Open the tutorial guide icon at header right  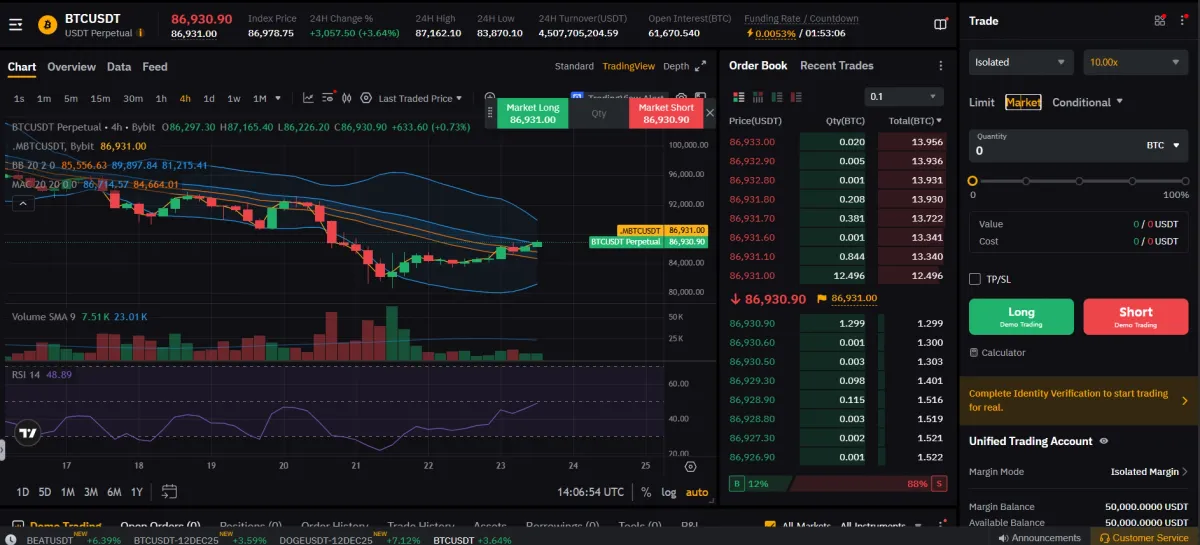[x=940, y=24]
